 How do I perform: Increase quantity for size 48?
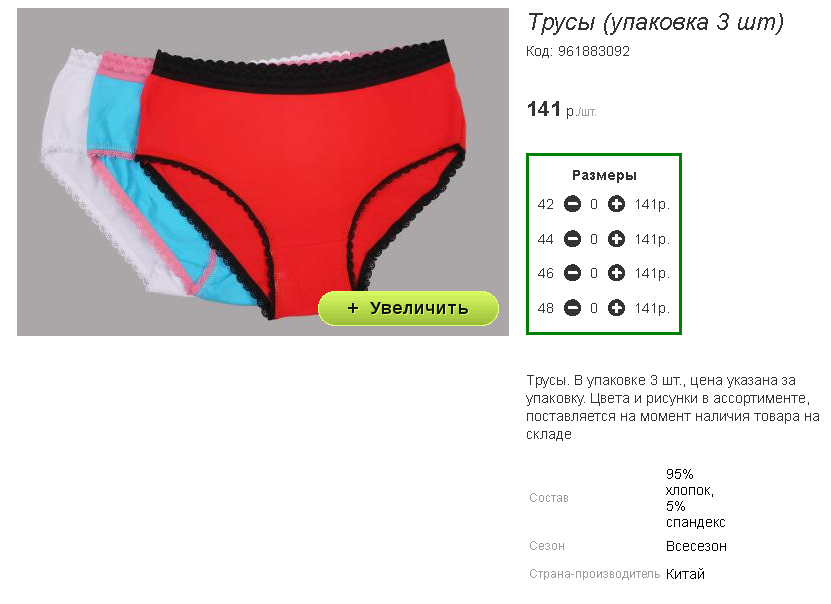click(x=616, y=308)
